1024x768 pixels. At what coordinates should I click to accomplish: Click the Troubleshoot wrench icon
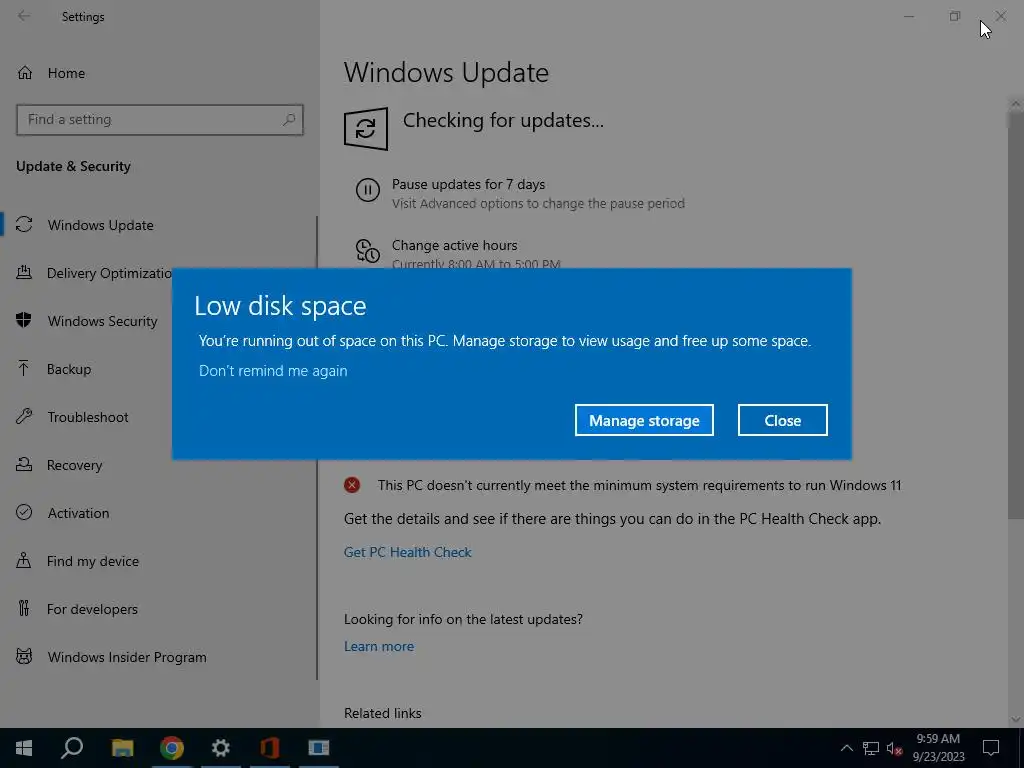coord(24,416)
